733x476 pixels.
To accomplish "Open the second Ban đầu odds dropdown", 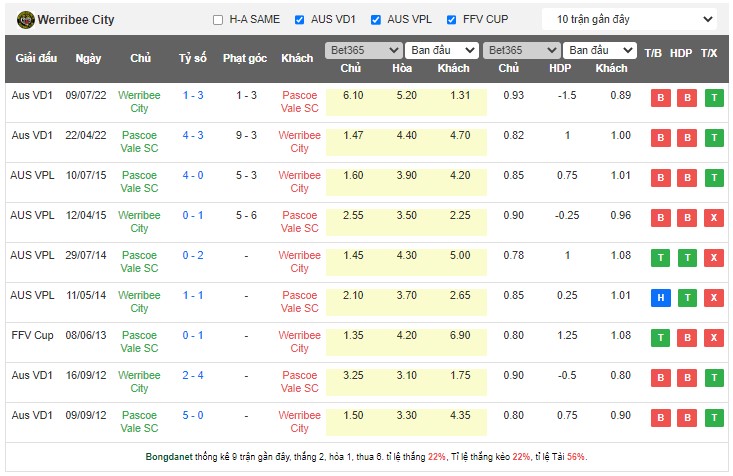I will tap(599, 50).
